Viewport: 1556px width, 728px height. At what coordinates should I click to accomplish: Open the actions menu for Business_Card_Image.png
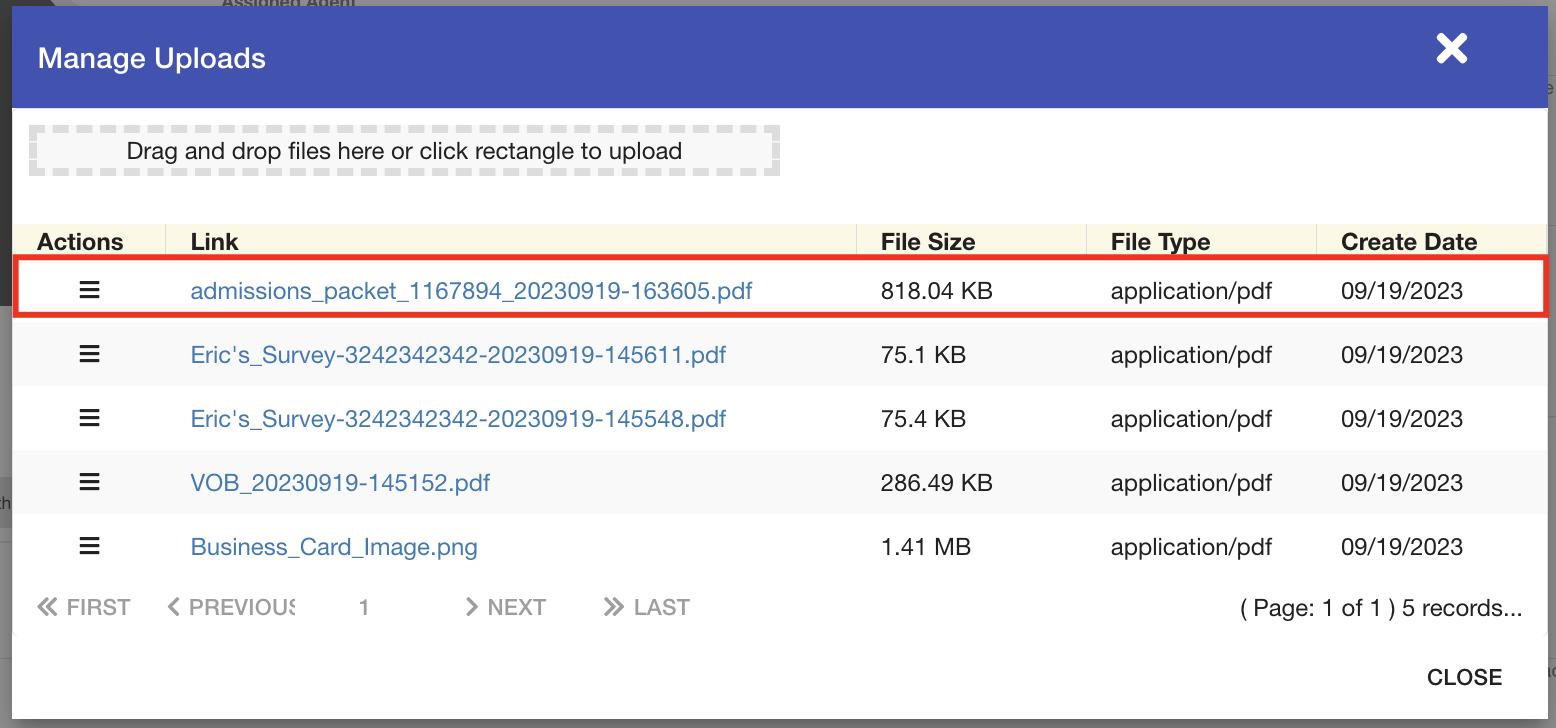pos(89,546)
